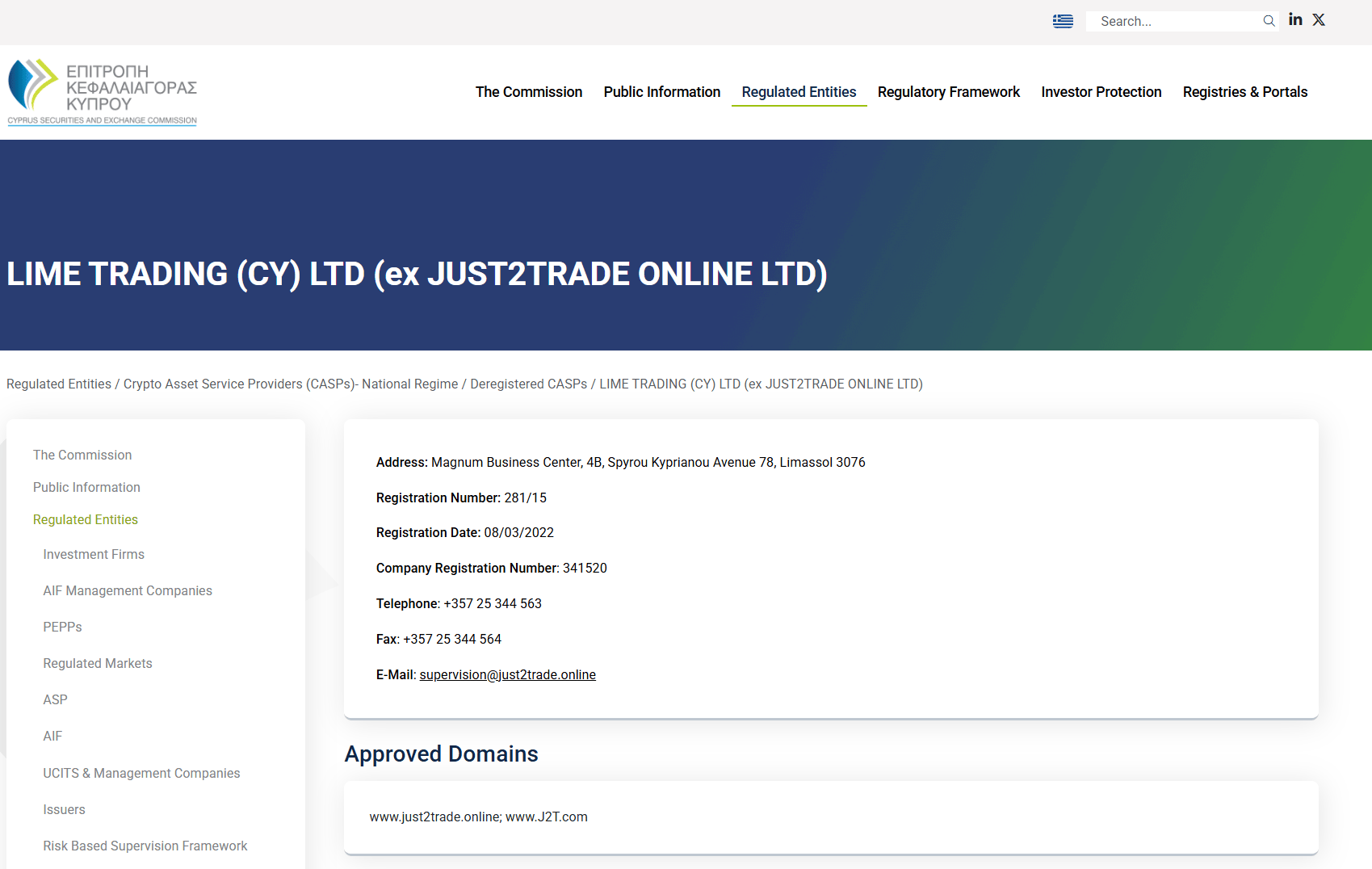Open UCITS & Management Companies sidebar item
This screenshot has height=869, width=1372.
141,773
